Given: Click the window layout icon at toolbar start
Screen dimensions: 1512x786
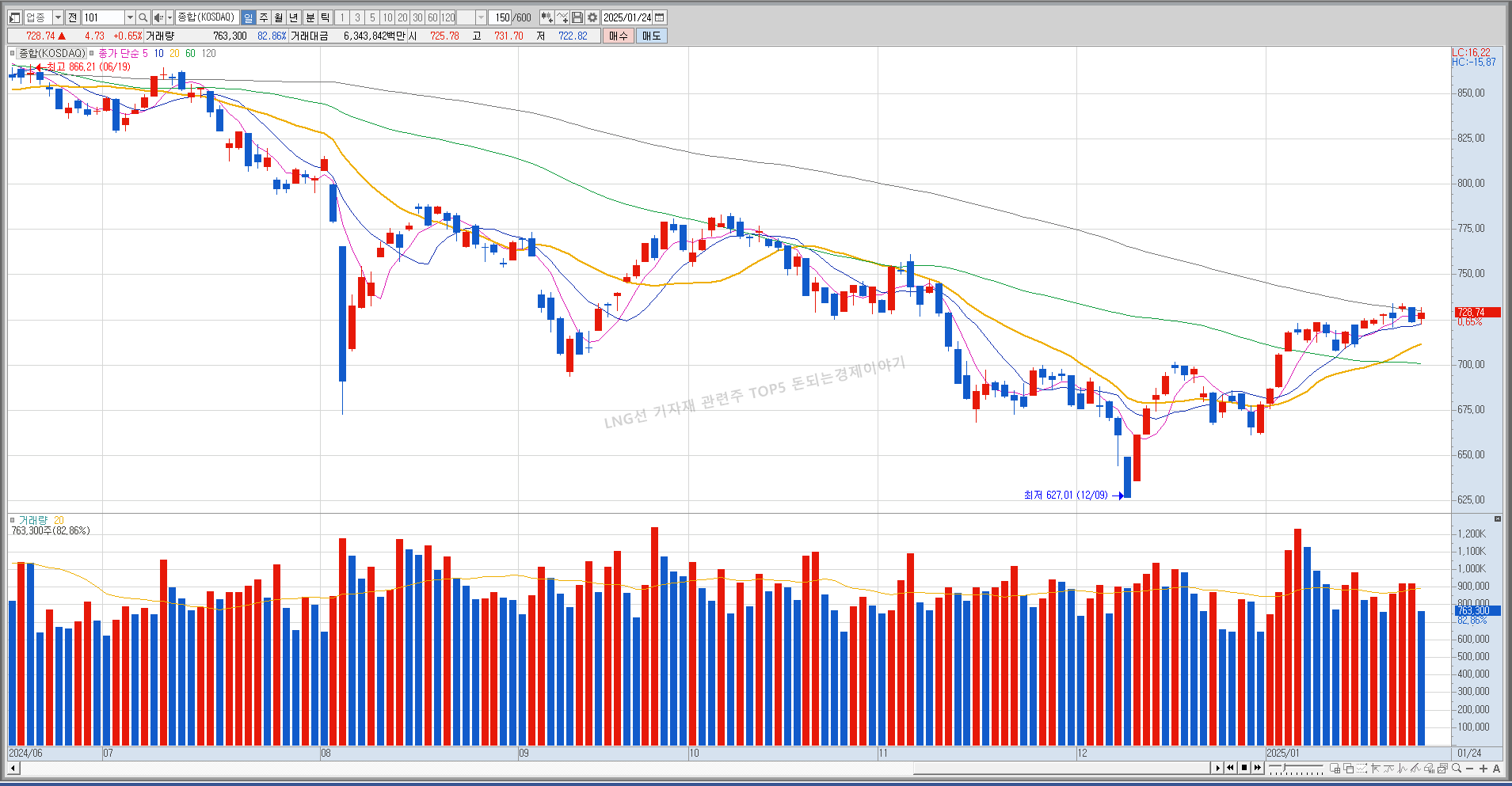Looking at the screenshot, I should pyautogui.click(x=14, y=17).
